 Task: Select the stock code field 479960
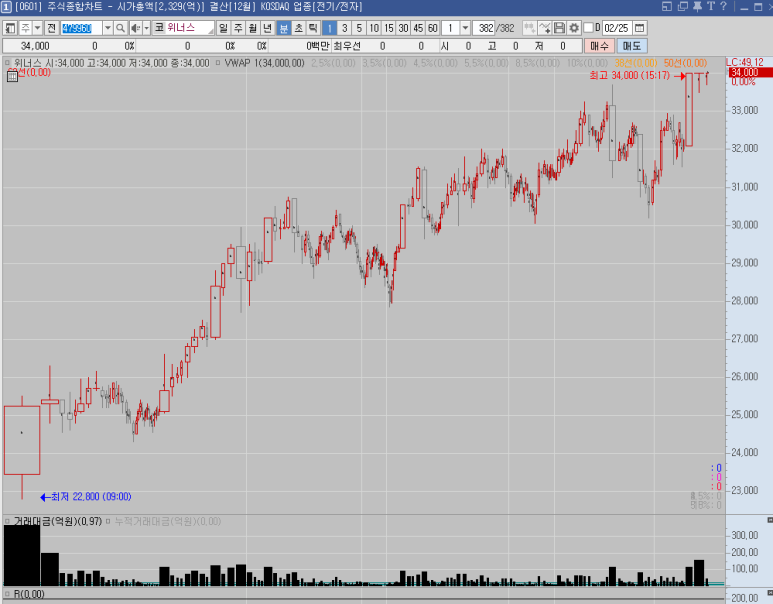click(x=81, y=28)
